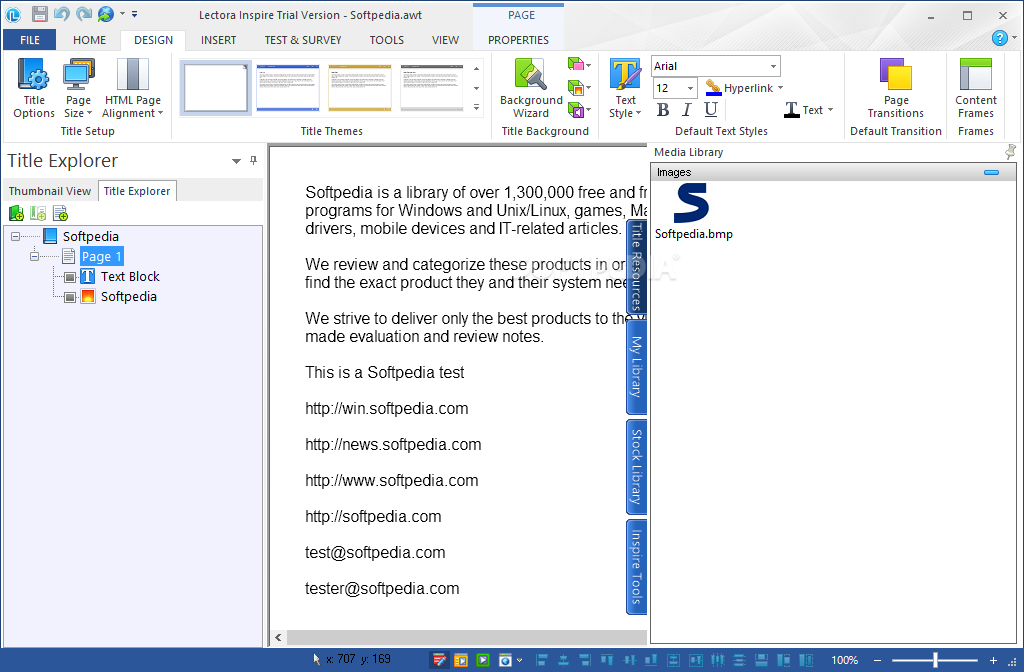Pin the Title Explorer panel

[253, 161]
